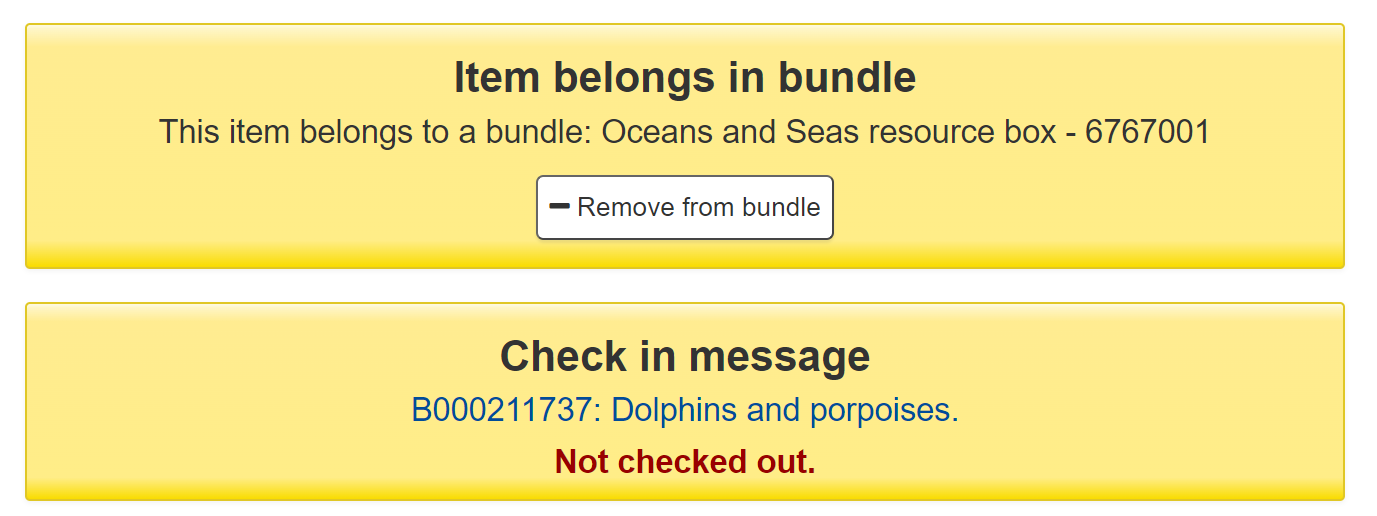Click the bundle number 6767001

1147,132
